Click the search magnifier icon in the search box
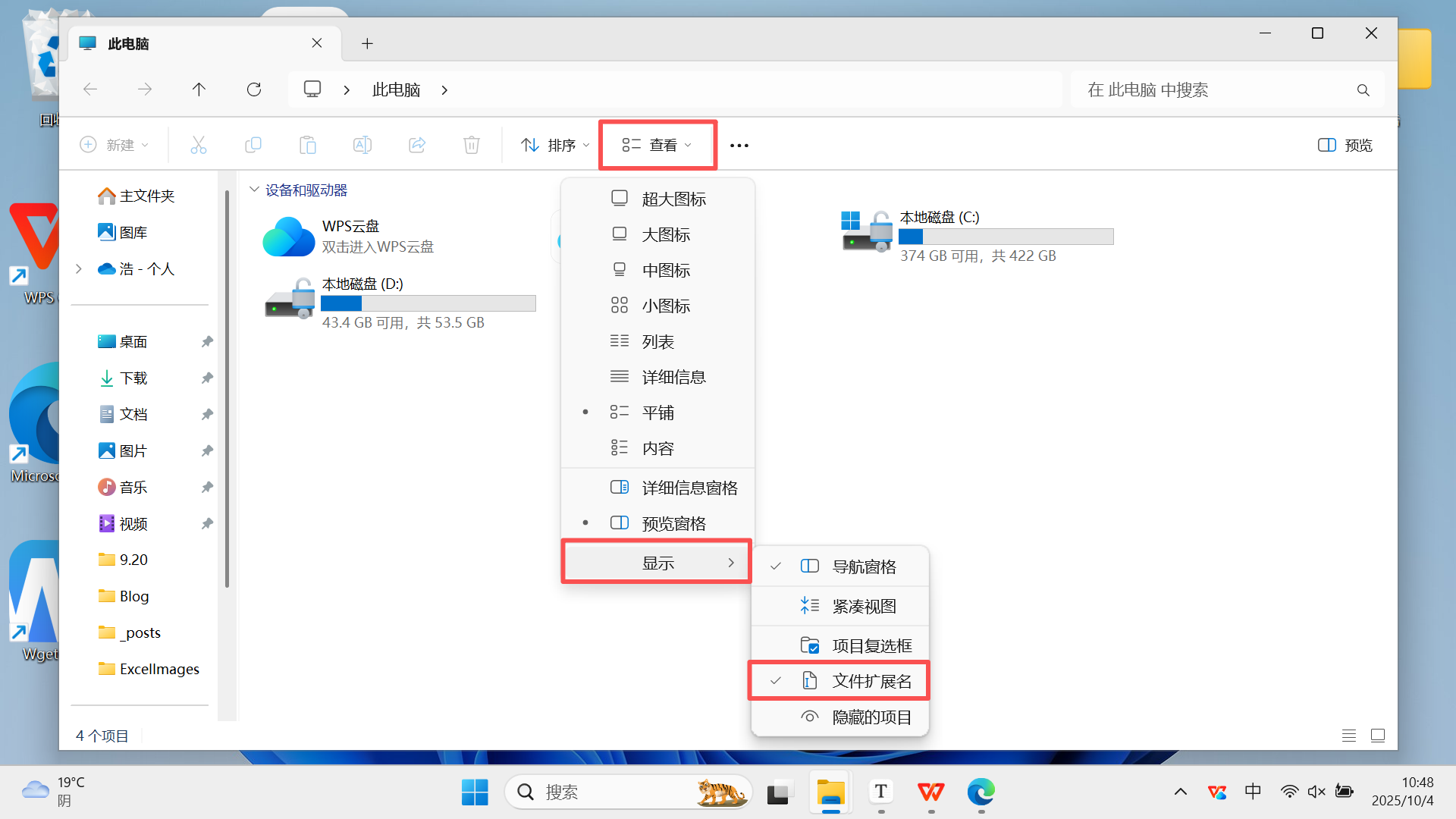The height and width of the screenshot is (819, 1456). tap(1363, 90)
